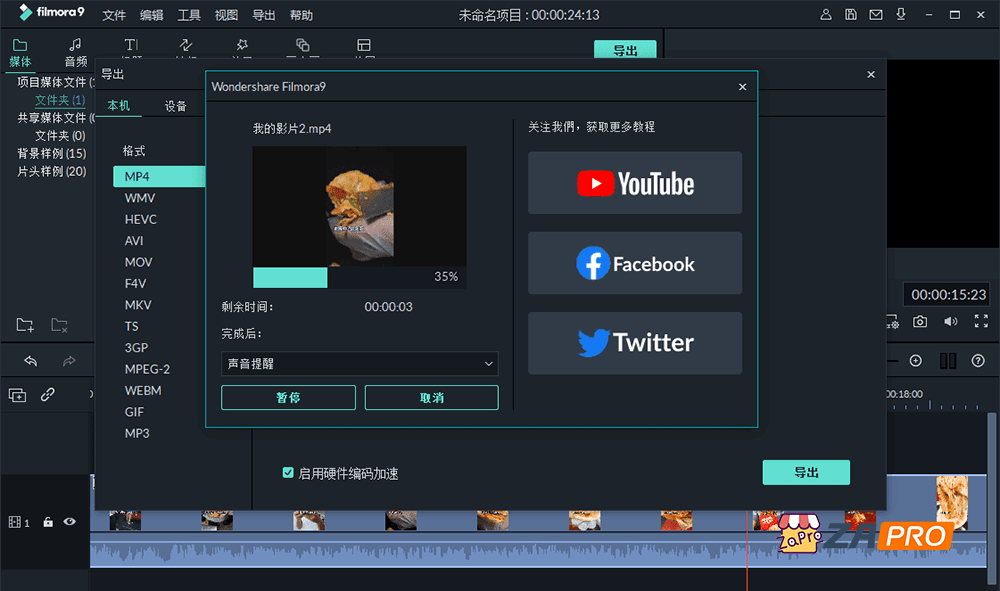
Task: Enter fullscreen preview mode
Action: point(982,321)
